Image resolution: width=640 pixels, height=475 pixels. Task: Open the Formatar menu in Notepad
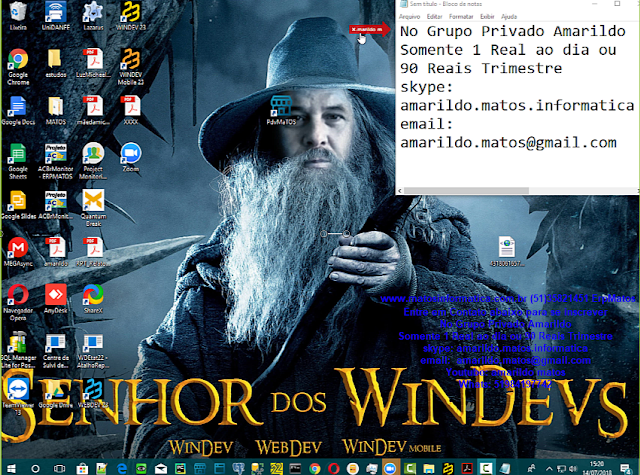tap(461, 17)
